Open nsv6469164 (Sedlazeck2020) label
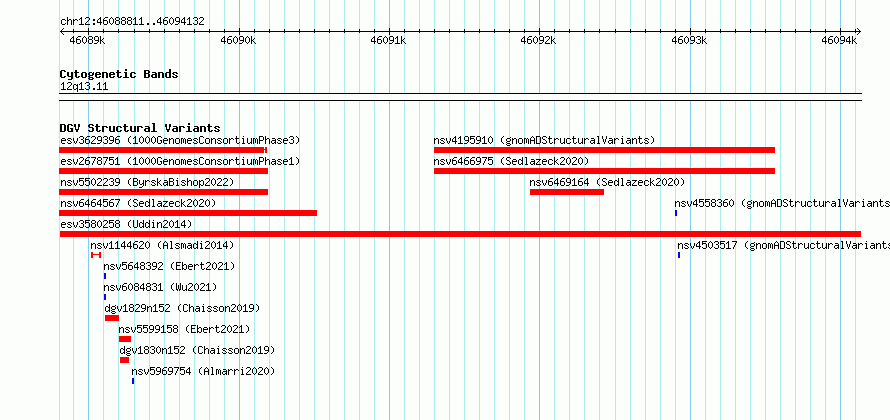The height and width of the screenshot is (420, 890). point(607,182)
